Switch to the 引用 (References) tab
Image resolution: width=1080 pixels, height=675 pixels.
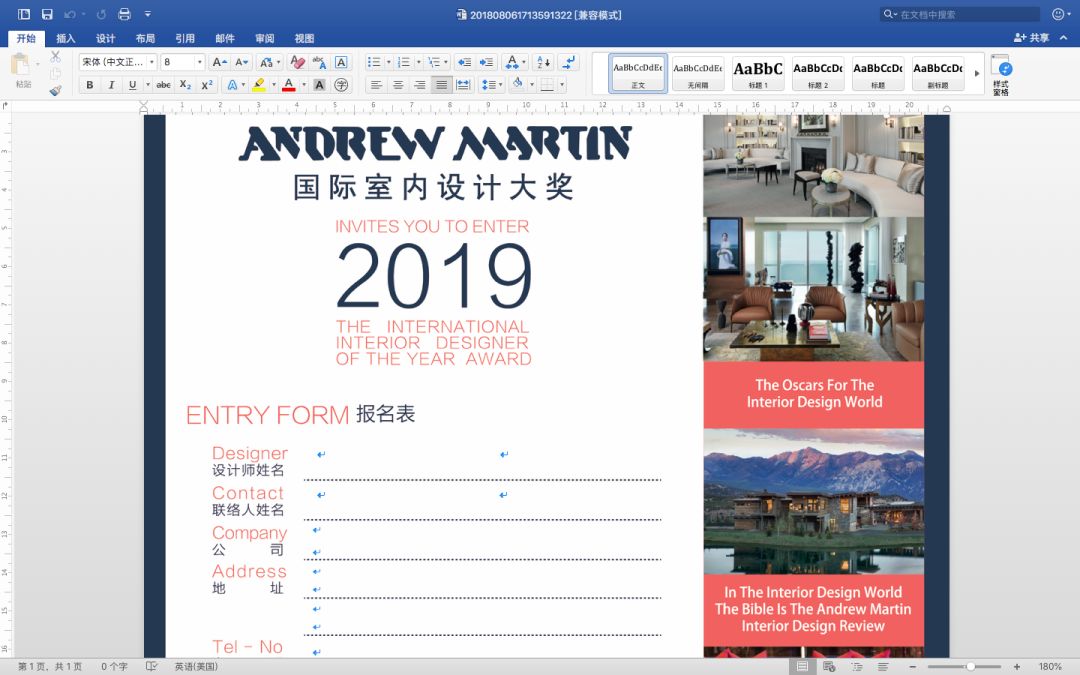click(185, 39)
